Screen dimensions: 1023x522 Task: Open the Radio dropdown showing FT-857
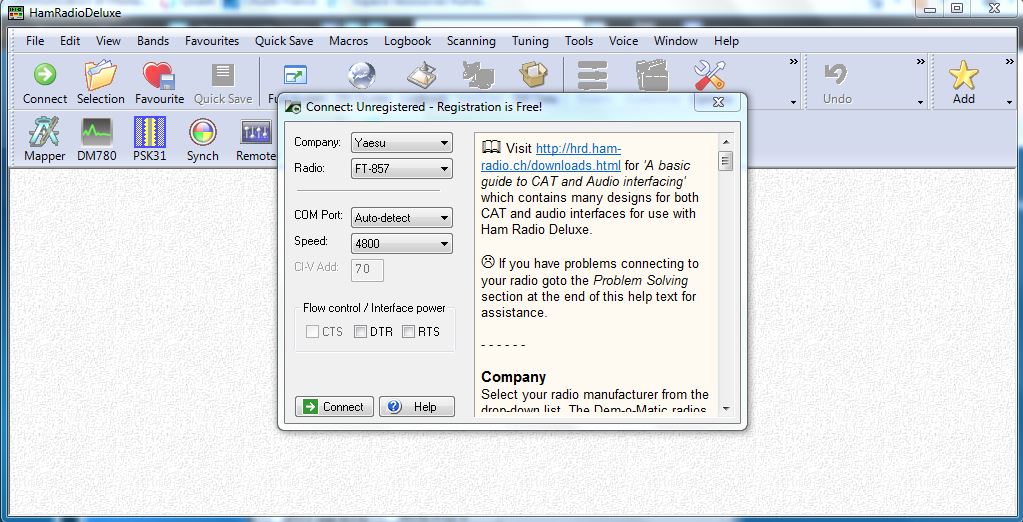coord(402,168)
